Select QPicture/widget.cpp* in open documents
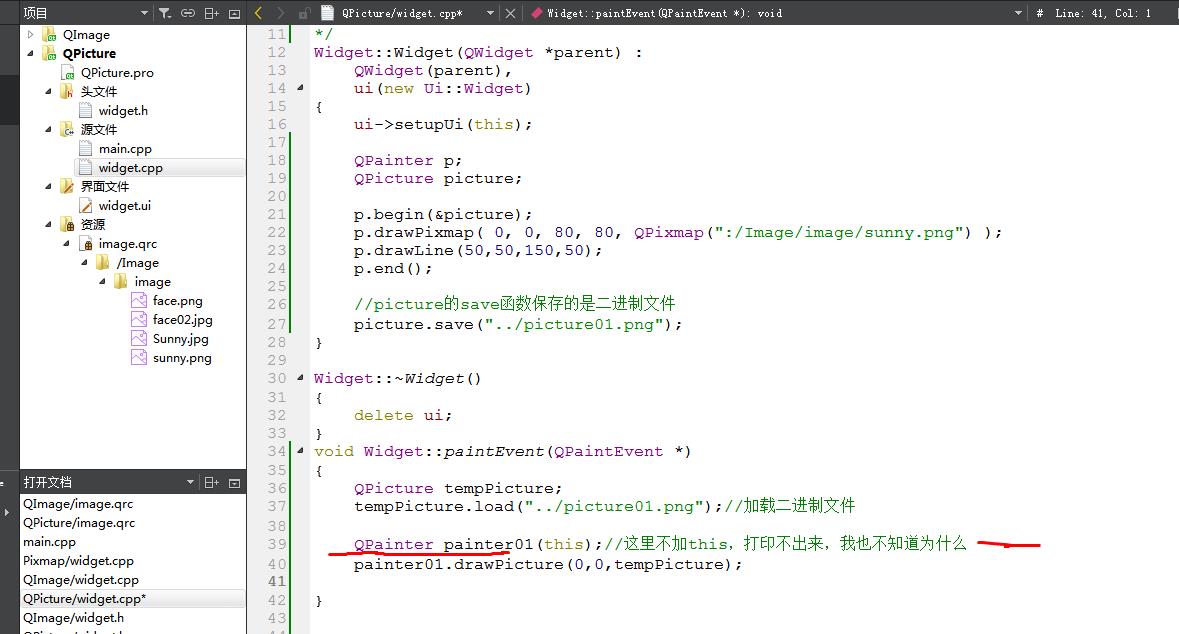 point(84,599)
